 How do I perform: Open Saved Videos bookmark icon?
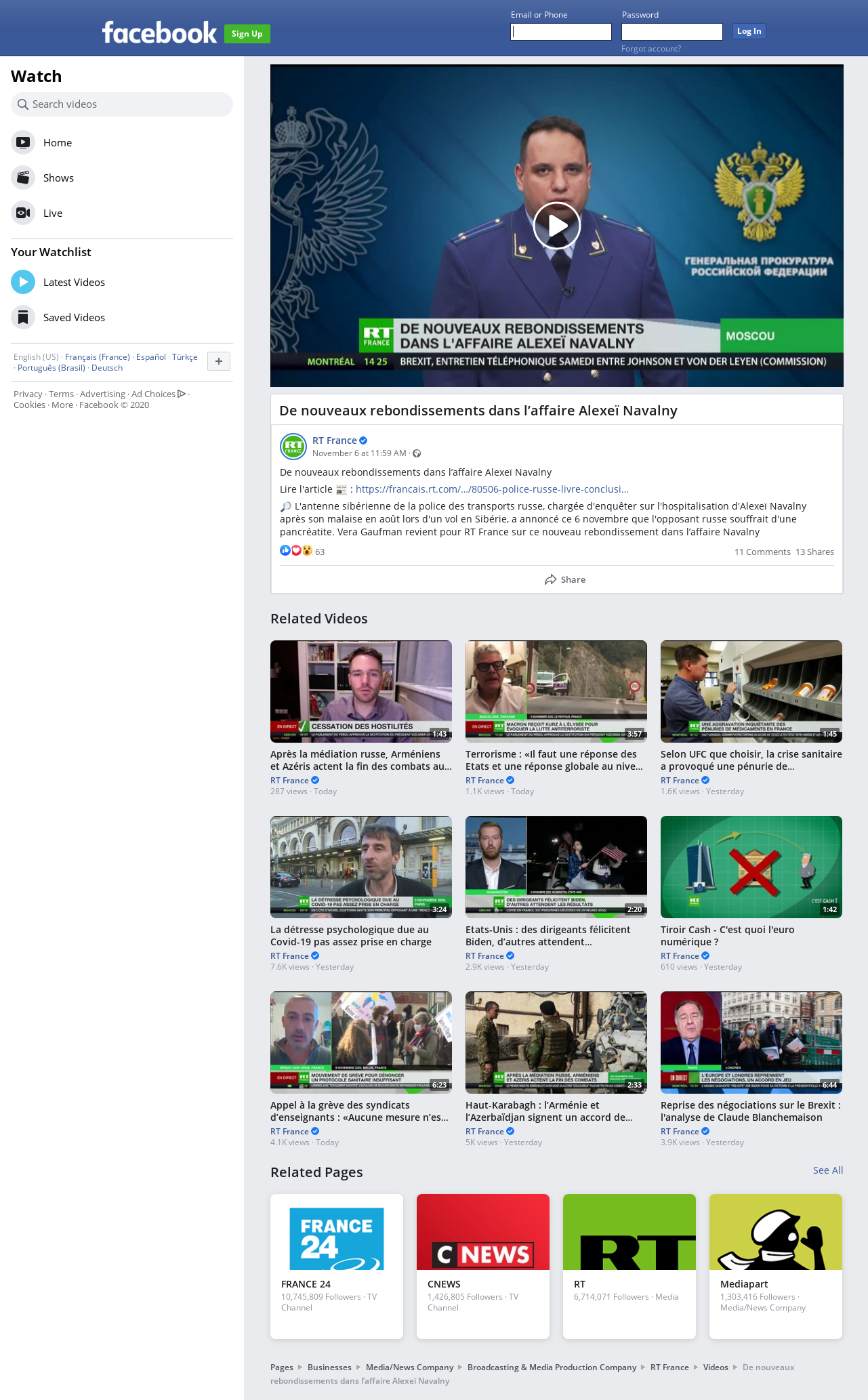click(23, 317)
